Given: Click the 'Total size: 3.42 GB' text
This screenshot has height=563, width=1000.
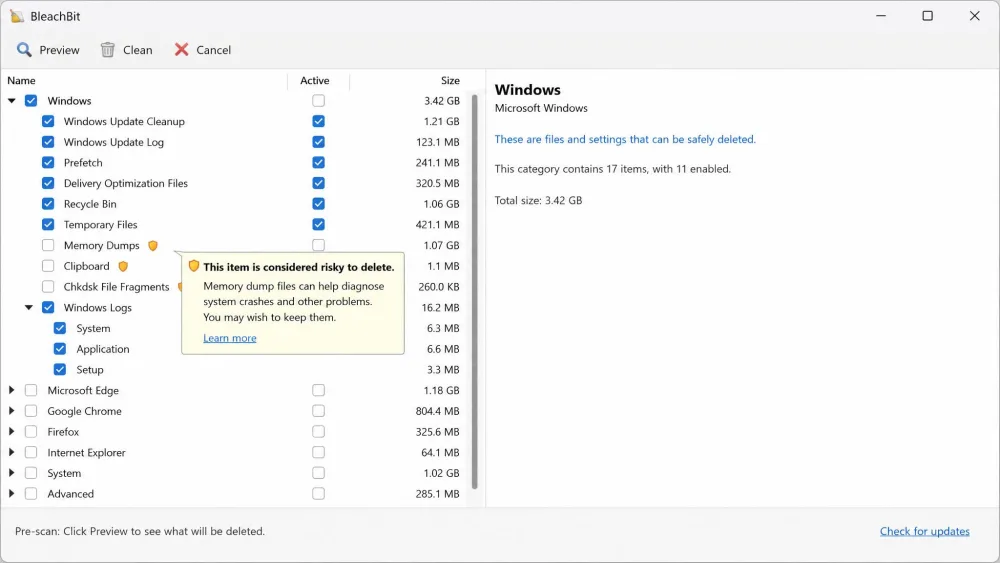Looking at the screenshot, I should pos(538,200).
